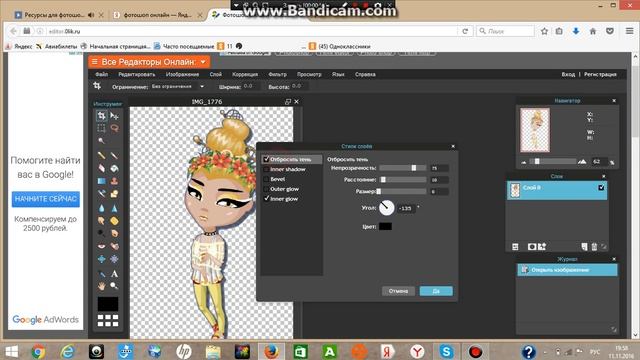Open the Редактировать menu
Viewport: 640px width, 360px height.
[x=137, y=74]
